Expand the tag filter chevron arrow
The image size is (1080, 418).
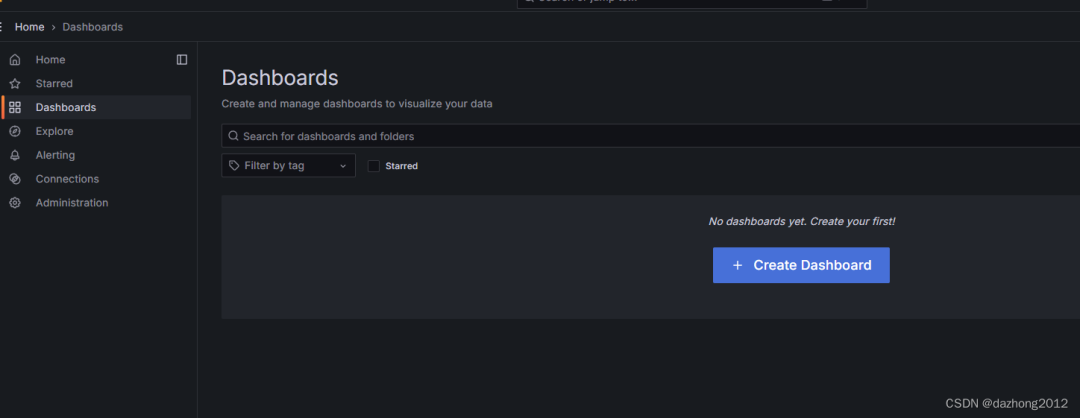coord(343,166)
